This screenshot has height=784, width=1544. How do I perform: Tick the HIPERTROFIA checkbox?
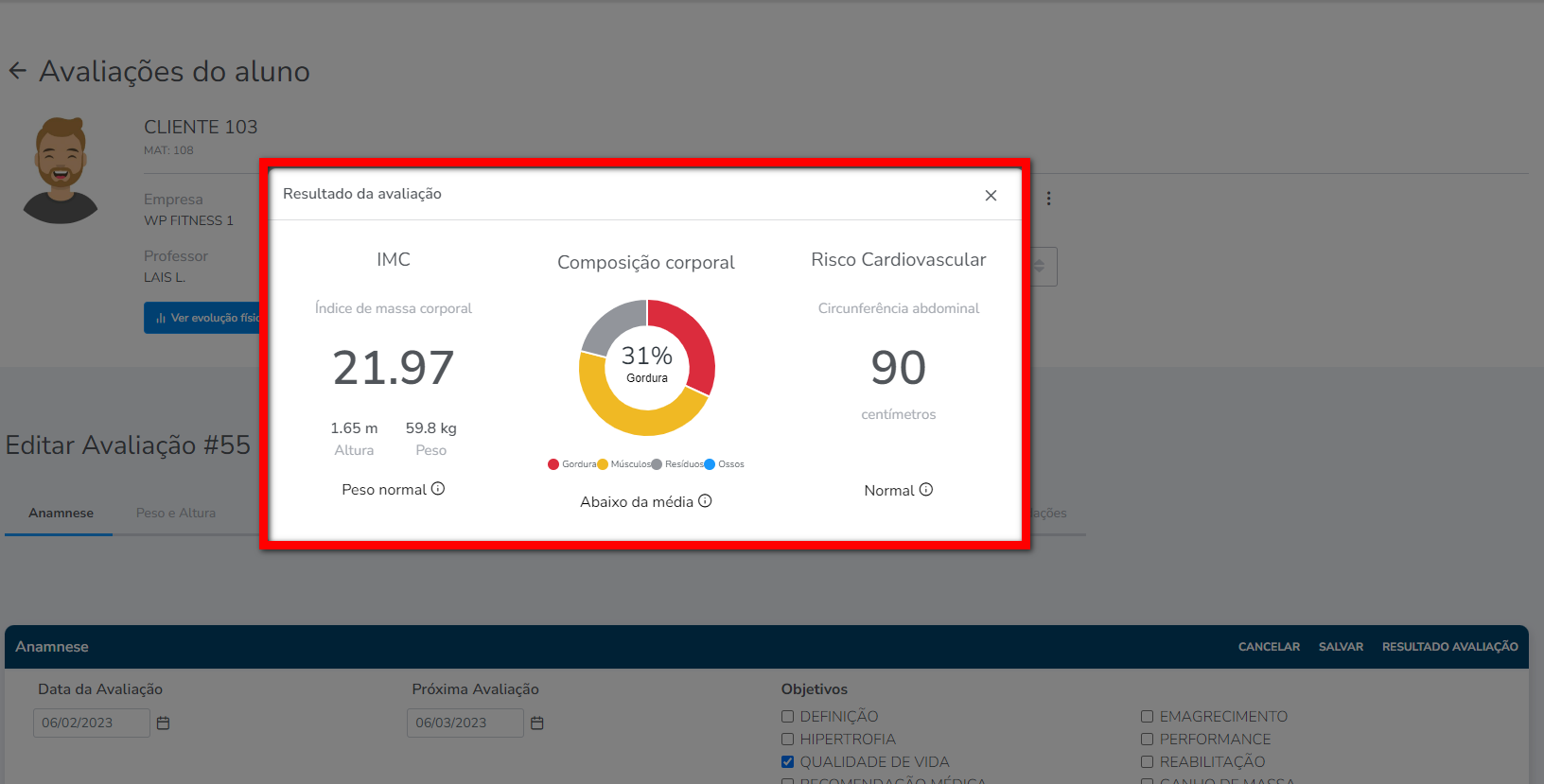click(788, 740)
